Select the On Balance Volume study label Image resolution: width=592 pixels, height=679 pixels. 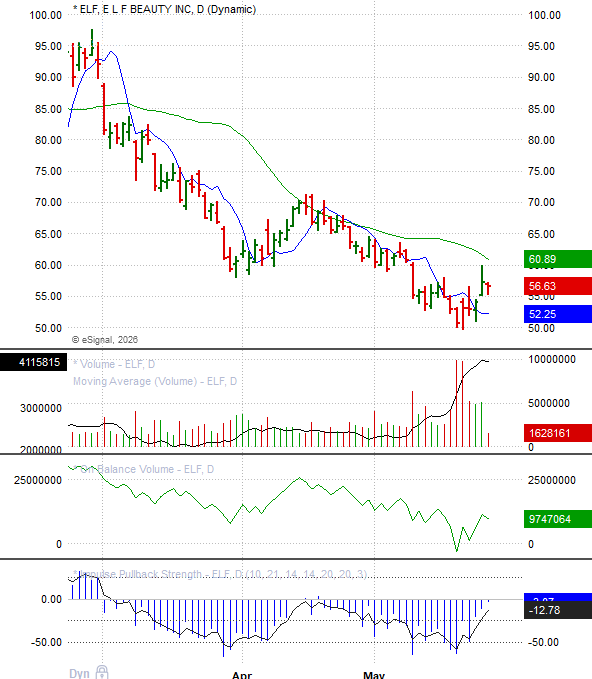(144, 469)
